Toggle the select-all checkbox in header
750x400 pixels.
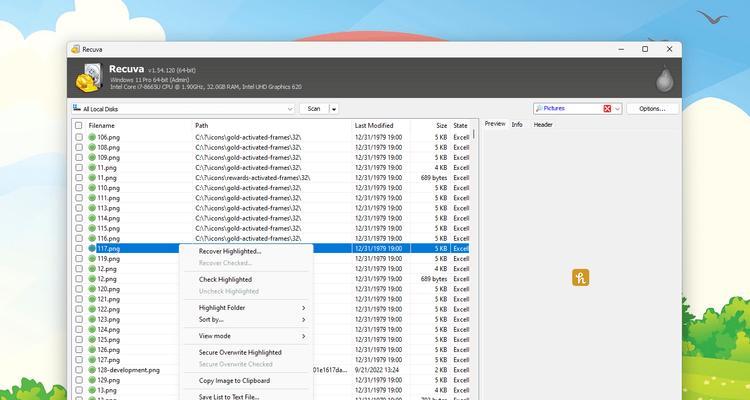tap(78, 125)
